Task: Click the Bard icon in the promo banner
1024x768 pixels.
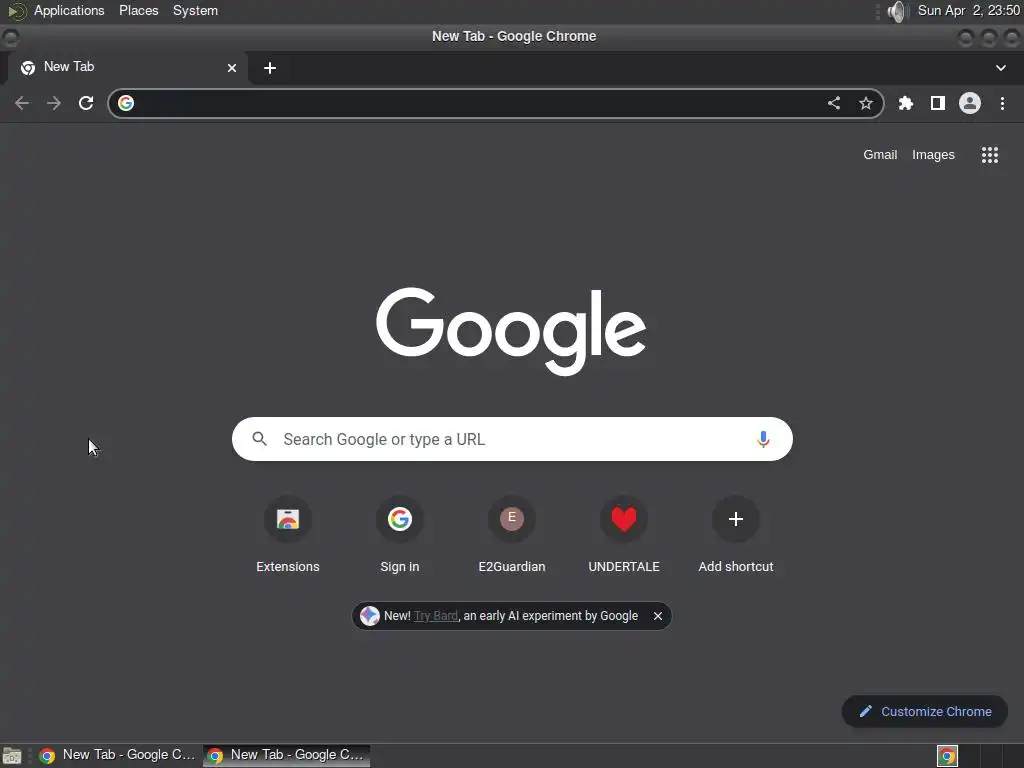Action: (x=370, y=616)
